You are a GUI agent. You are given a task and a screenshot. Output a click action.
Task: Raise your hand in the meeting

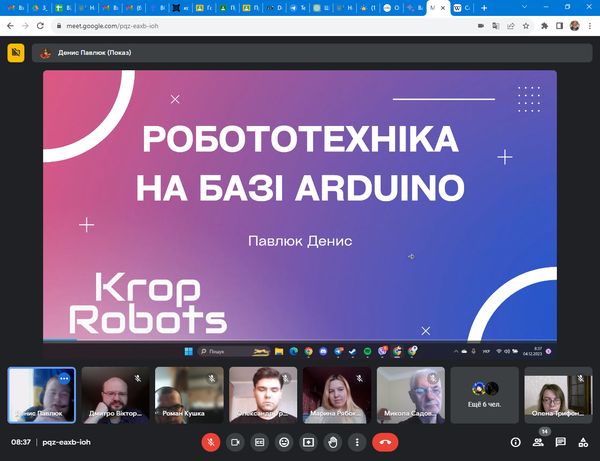(333, 441)
